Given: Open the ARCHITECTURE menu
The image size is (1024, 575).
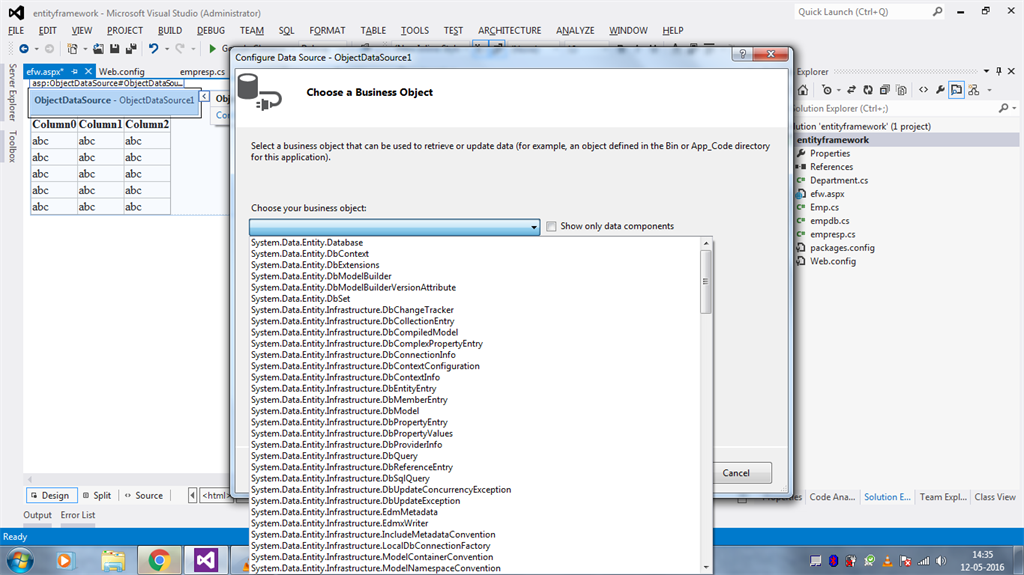Looking at the screenshot, I should point(509,31).
